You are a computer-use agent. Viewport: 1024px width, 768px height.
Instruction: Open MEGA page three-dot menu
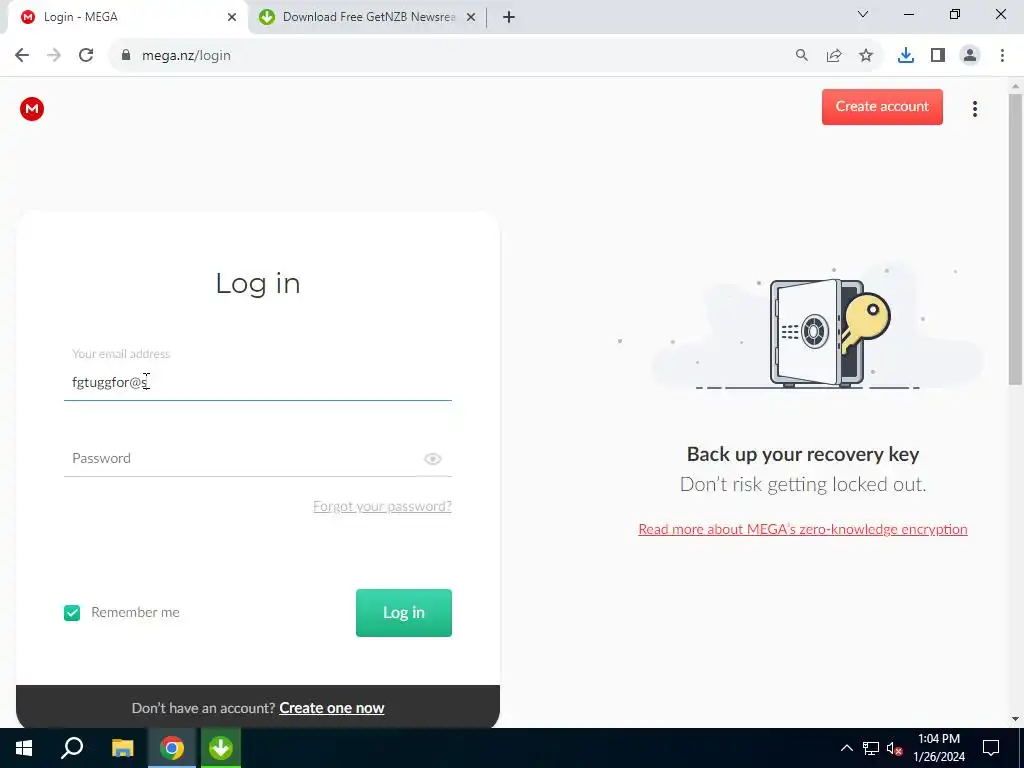click(x=974, y=109)
